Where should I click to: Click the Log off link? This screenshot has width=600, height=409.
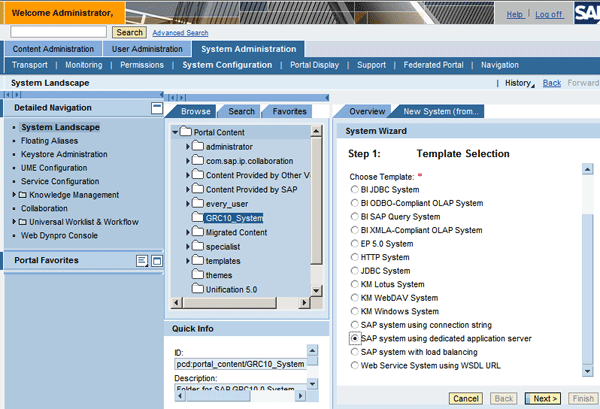(549, 15)
